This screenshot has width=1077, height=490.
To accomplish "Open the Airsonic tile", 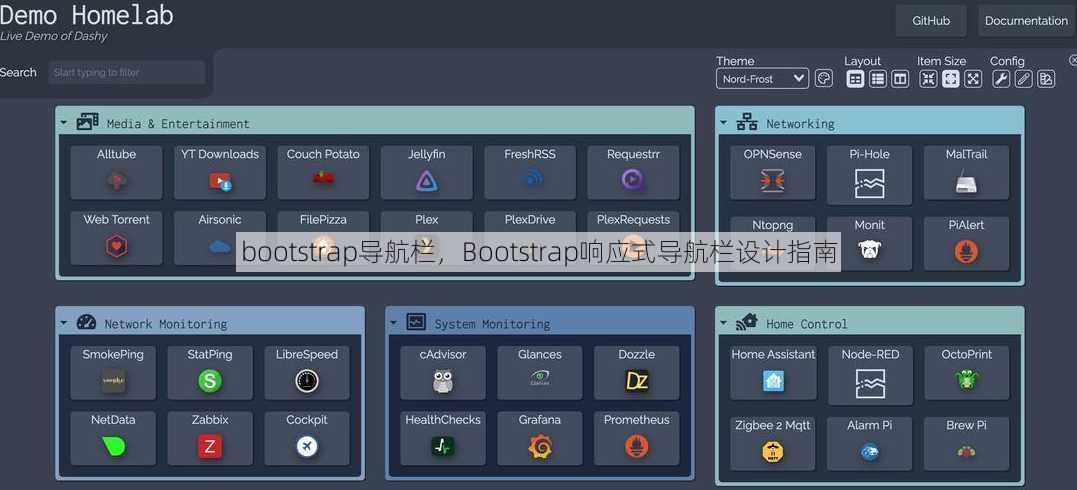I will 220,238.
